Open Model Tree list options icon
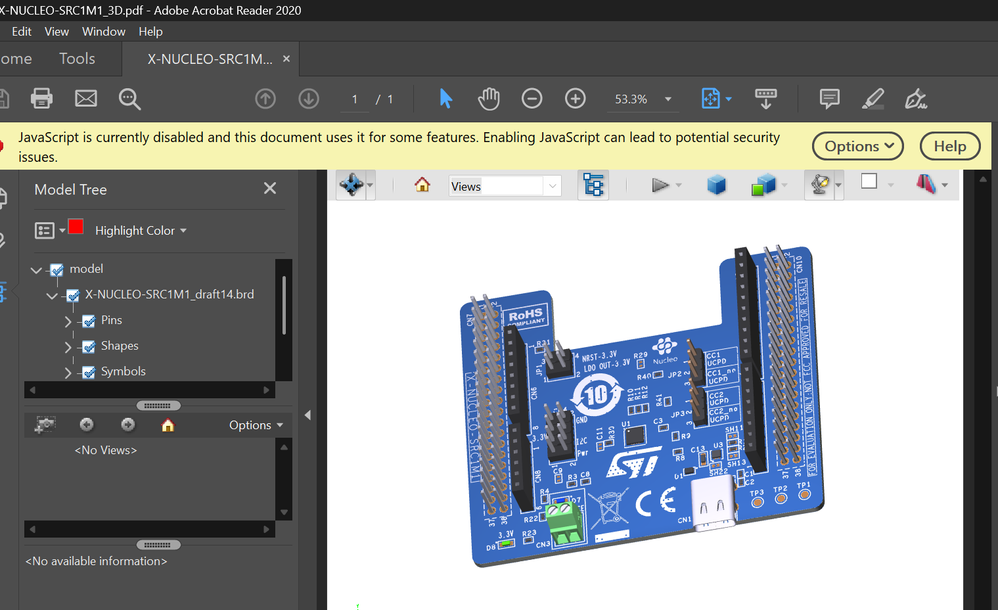 (44, 231)
